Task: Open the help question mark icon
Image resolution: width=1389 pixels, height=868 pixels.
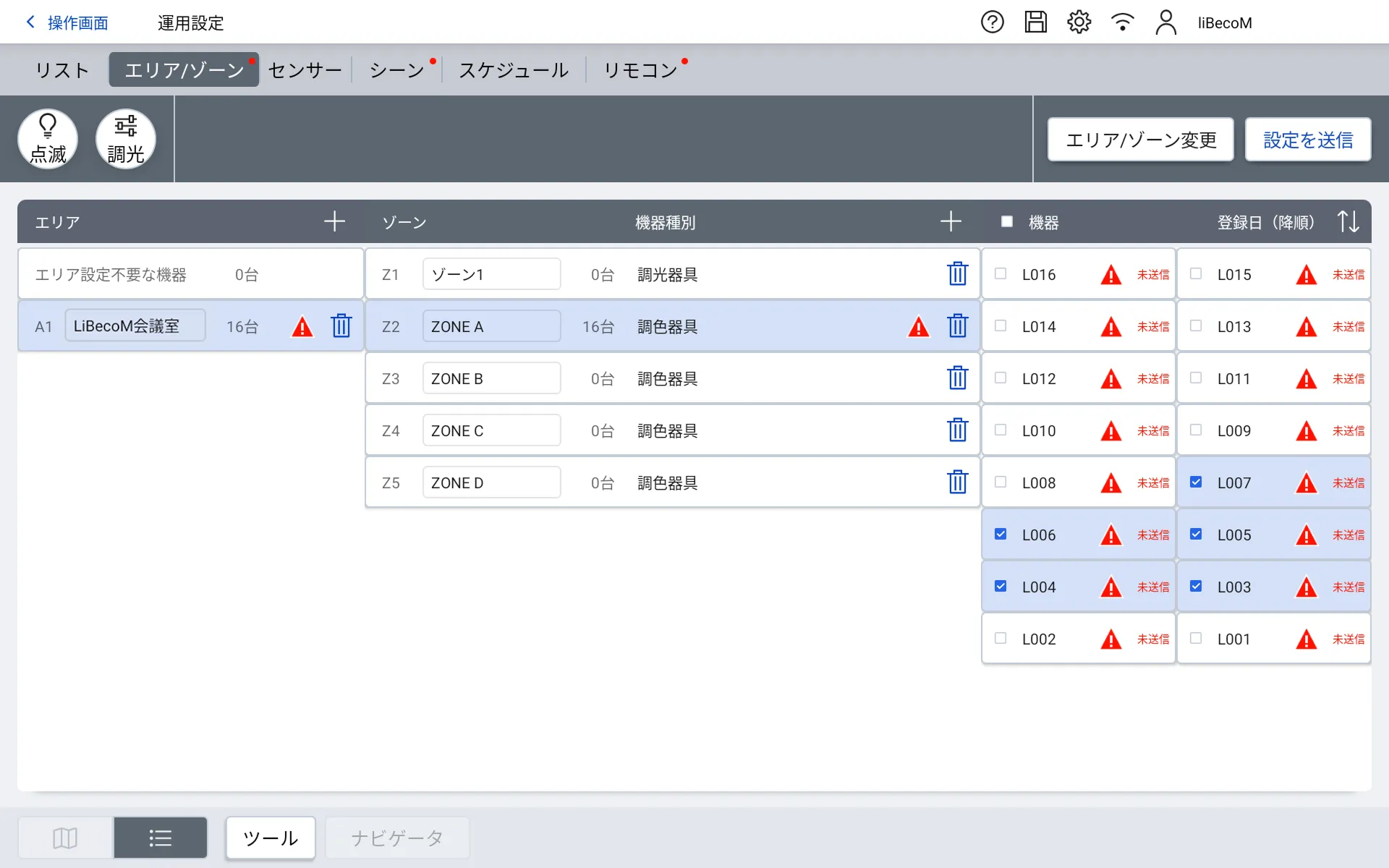Action: (x=992, y=22)
